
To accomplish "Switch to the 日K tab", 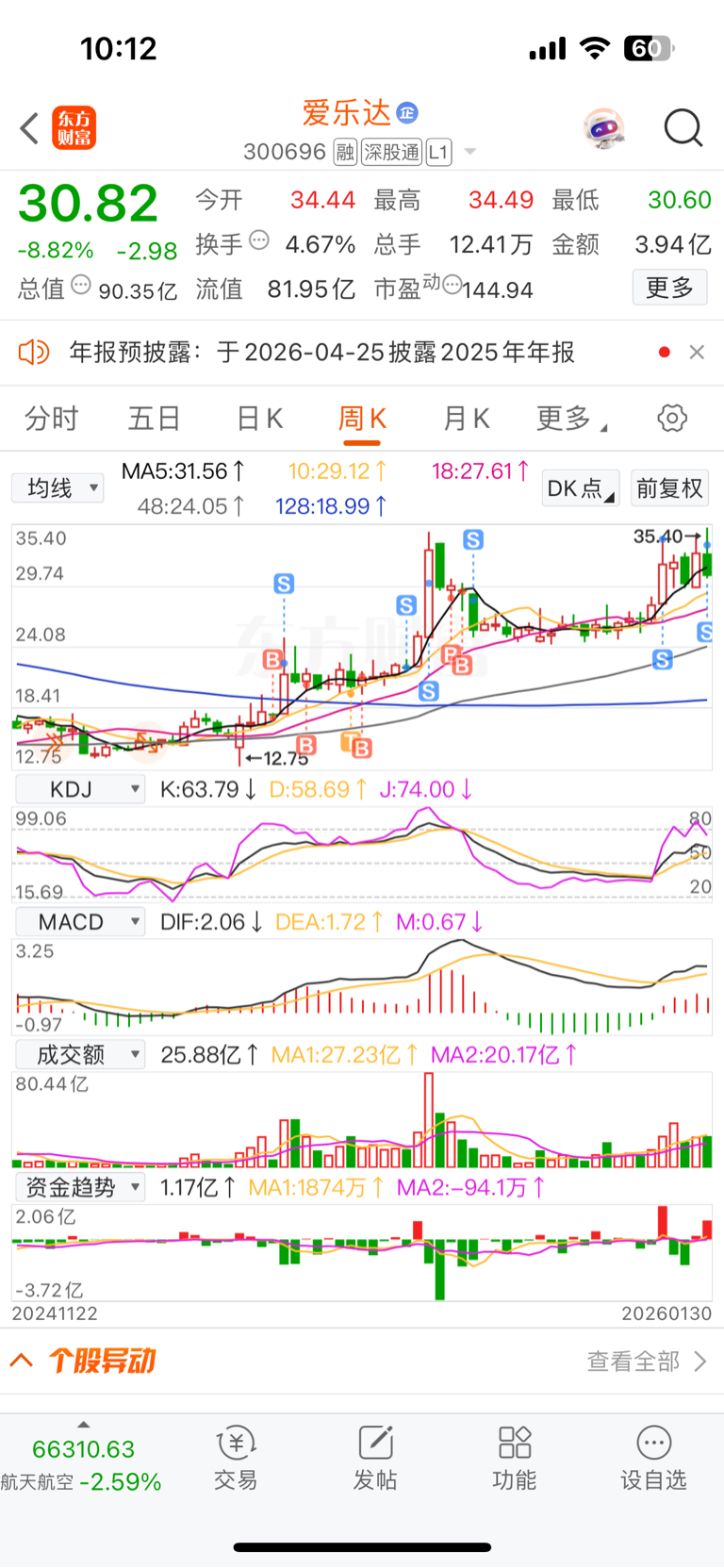I will coord(259,419).
